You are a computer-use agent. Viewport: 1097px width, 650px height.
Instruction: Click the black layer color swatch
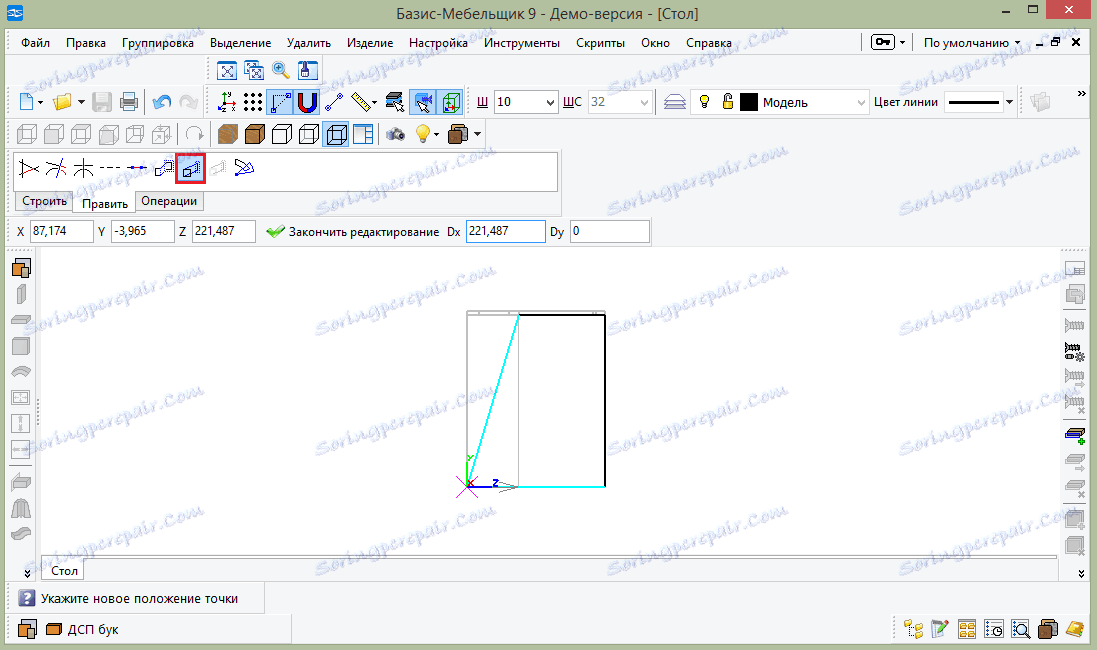pos(749,102)
